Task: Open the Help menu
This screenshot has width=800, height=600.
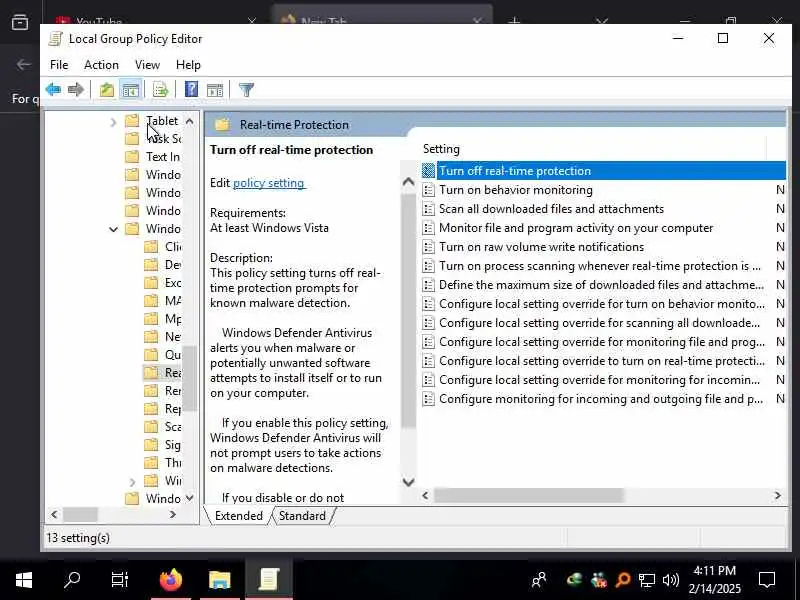Action: [188, 65]
